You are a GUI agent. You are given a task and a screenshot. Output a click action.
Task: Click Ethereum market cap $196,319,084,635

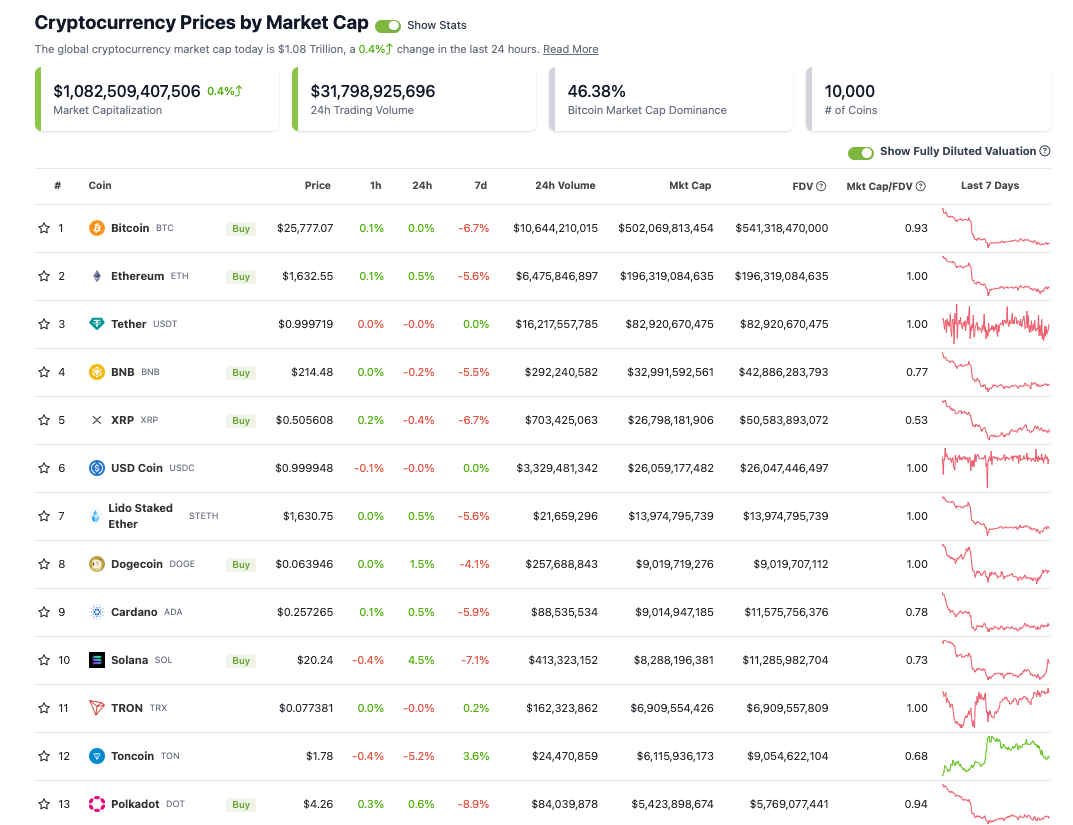coord(667,276)
